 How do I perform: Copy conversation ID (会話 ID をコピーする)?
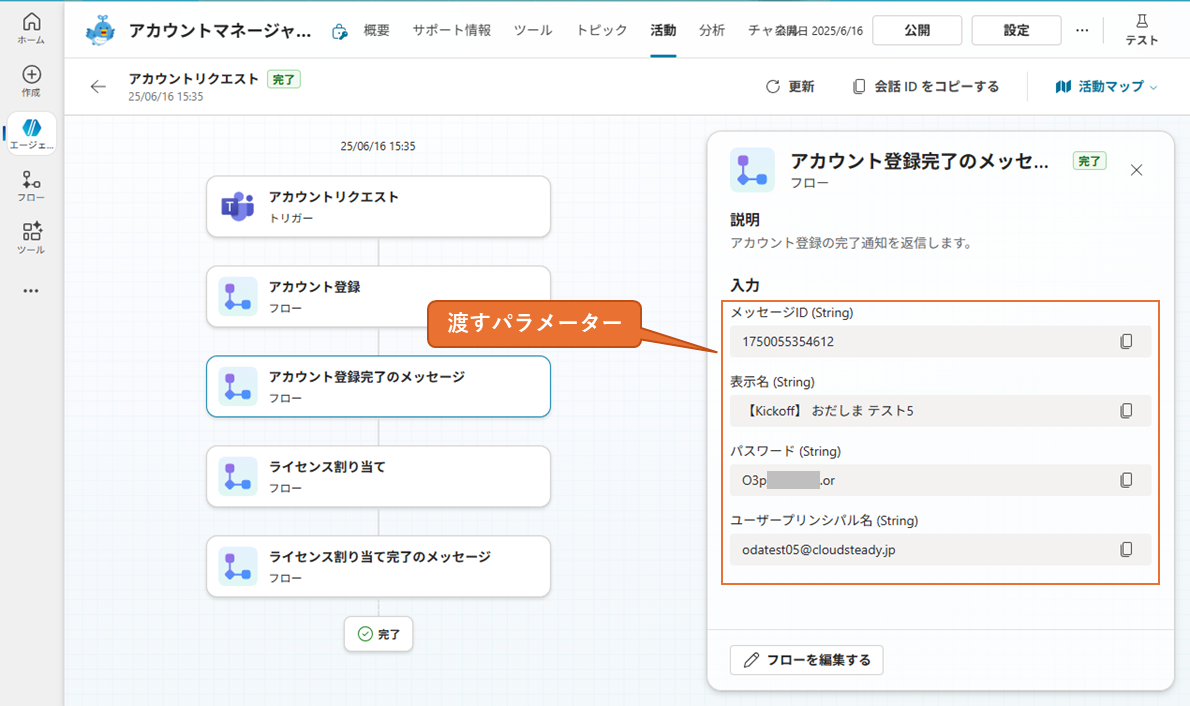pyautogui.click(x=925, y=87)
